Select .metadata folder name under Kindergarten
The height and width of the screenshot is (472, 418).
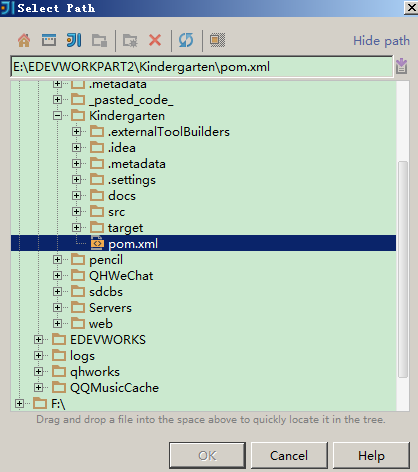tap(137, 164)
